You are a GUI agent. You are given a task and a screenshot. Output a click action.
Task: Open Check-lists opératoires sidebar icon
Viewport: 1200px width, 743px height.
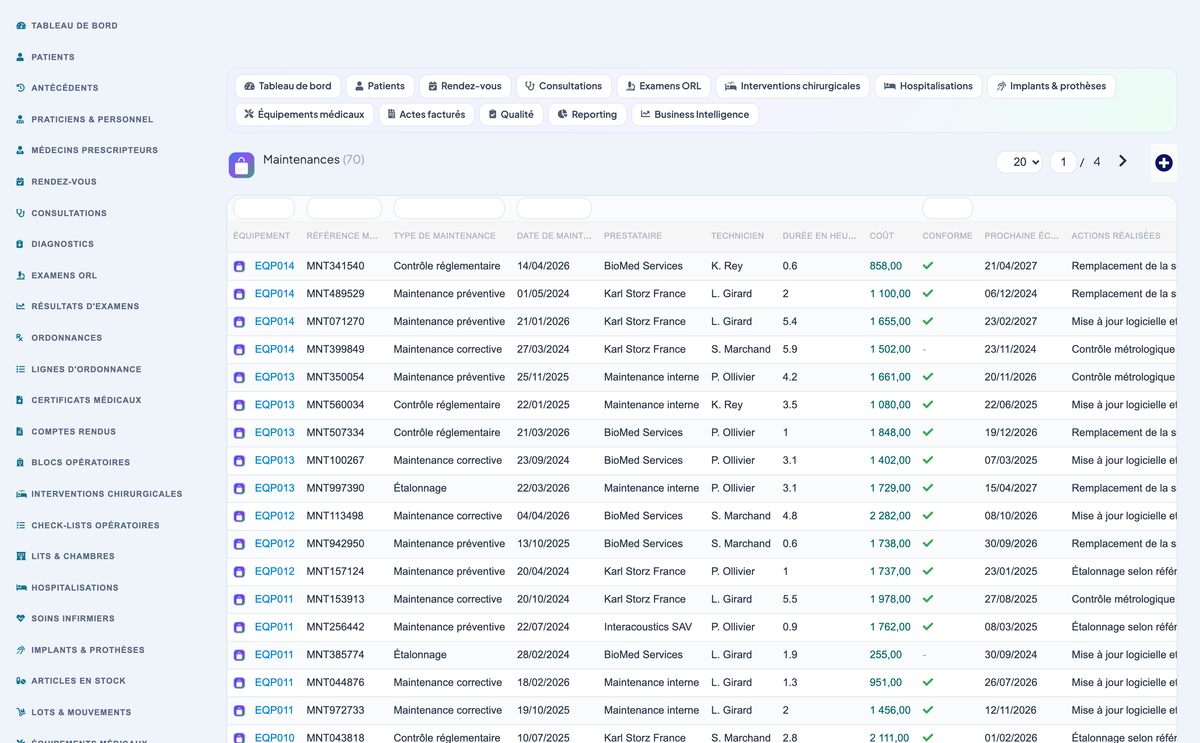(20, 525)
